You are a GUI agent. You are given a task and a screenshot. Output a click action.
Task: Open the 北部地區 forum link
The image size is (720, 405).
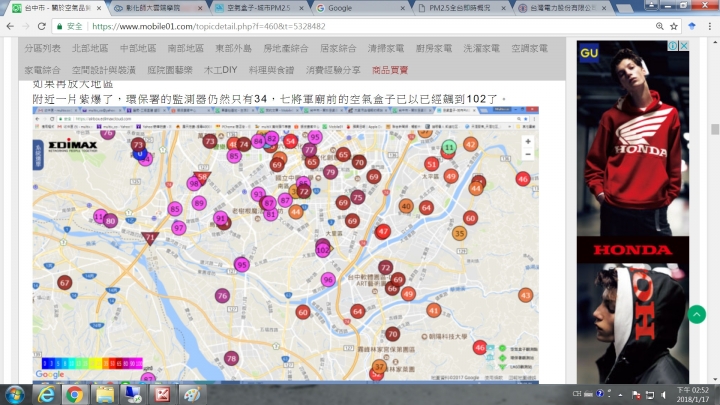coord(90,48)
